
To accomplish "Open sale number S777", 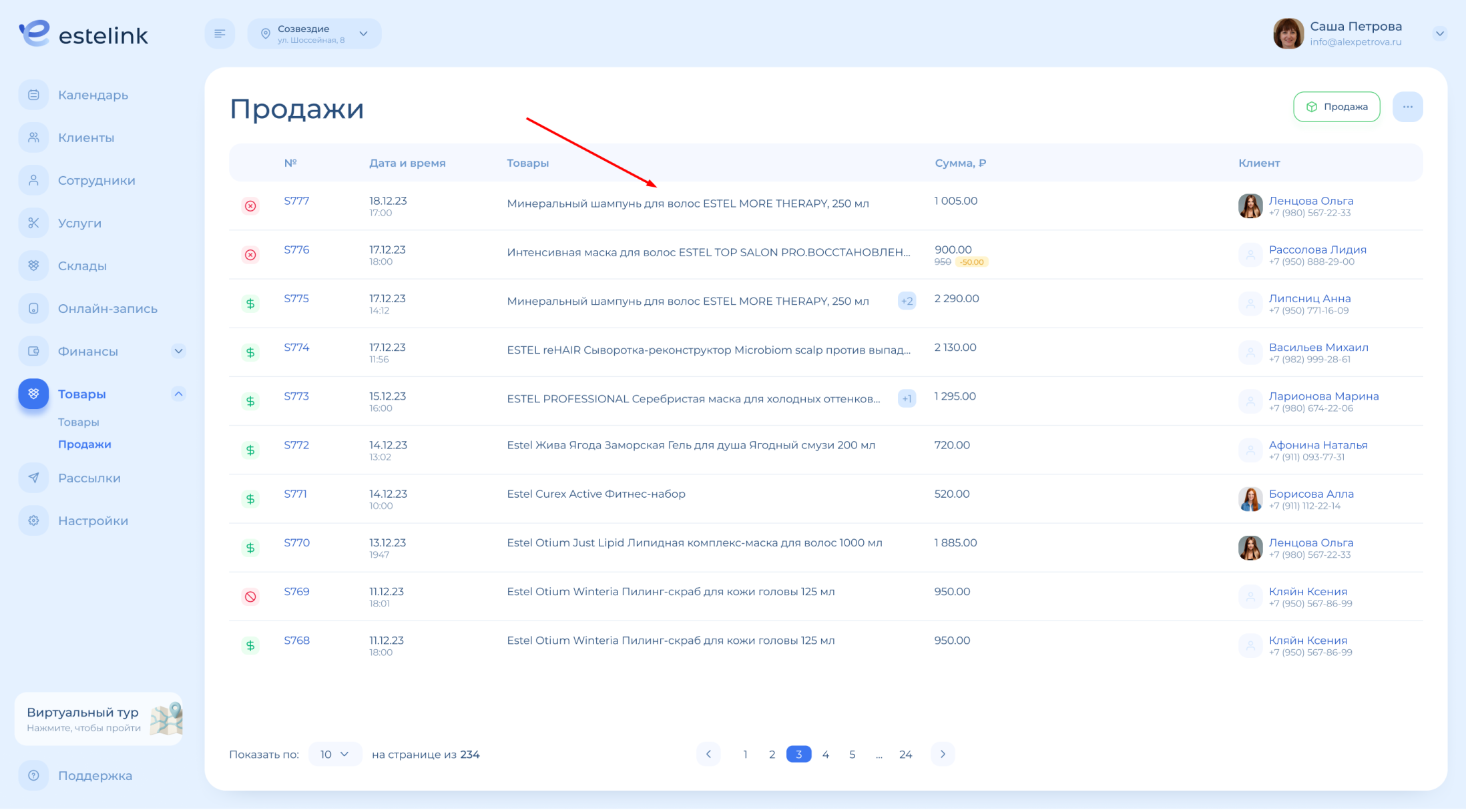I will pyautogui.click(x=296, y=201).
